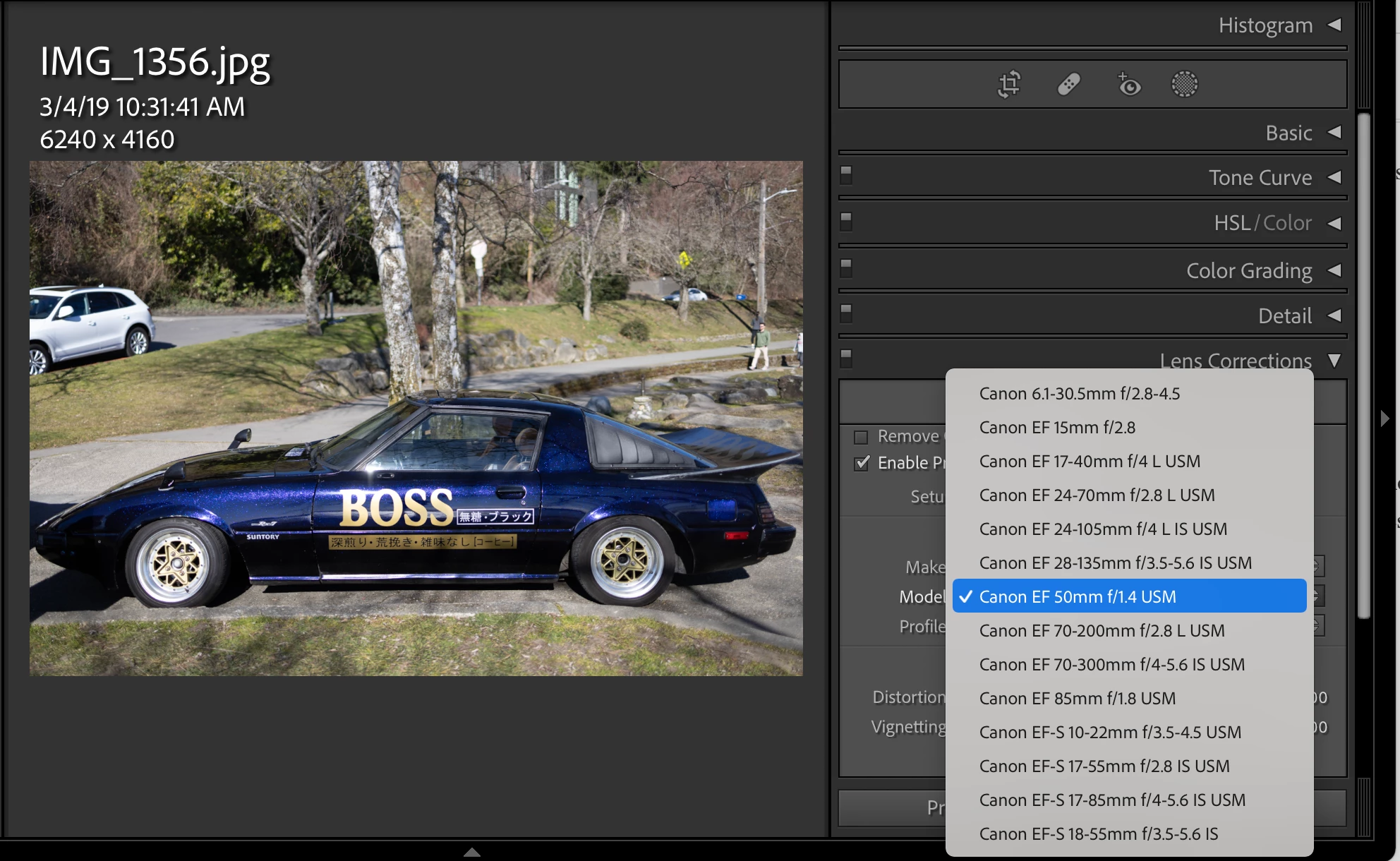1400x861 pixels.
Task: Select the Crop Overlay tool icon
Action: (1009, 85)
